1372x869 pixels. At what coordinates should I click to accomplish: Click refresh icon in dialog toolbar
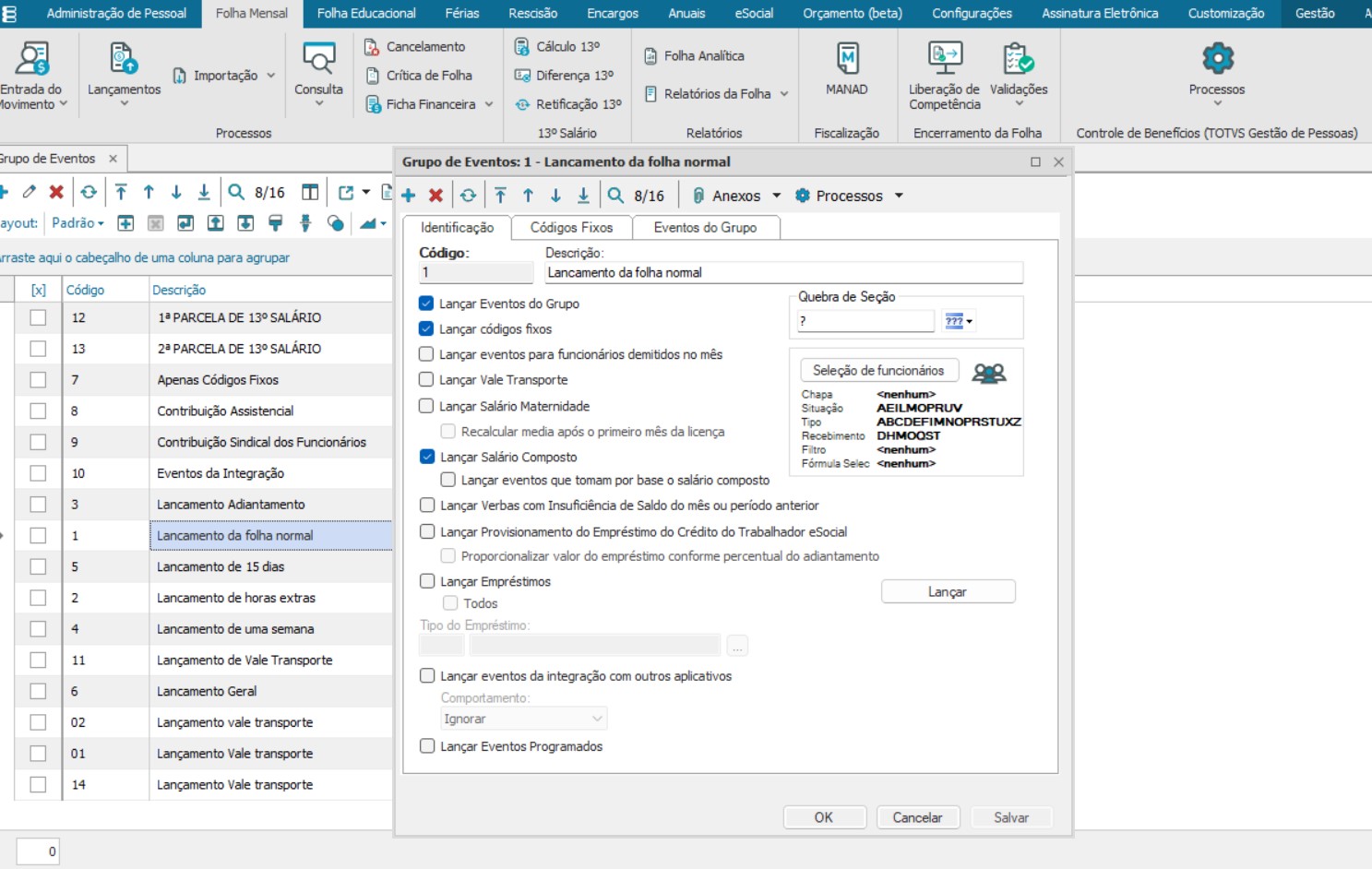tap(468, 196)
